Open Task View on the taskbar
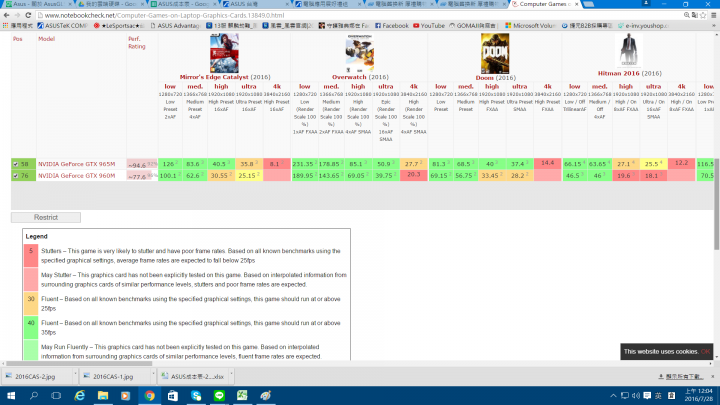 56,395
